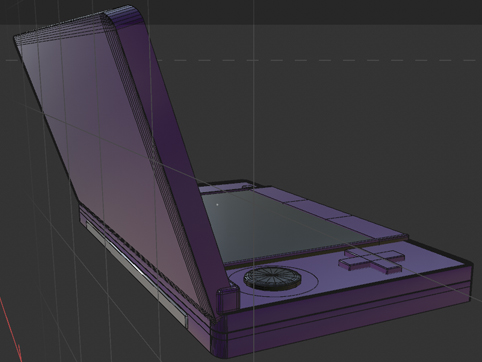Select the circular analog pad on model

point(272,278)
